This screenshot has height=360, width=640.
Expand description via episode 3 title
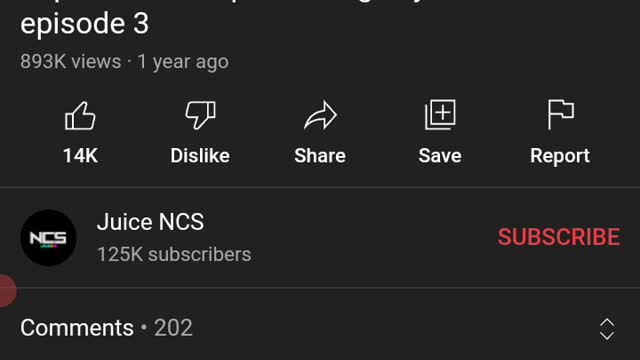84,23
